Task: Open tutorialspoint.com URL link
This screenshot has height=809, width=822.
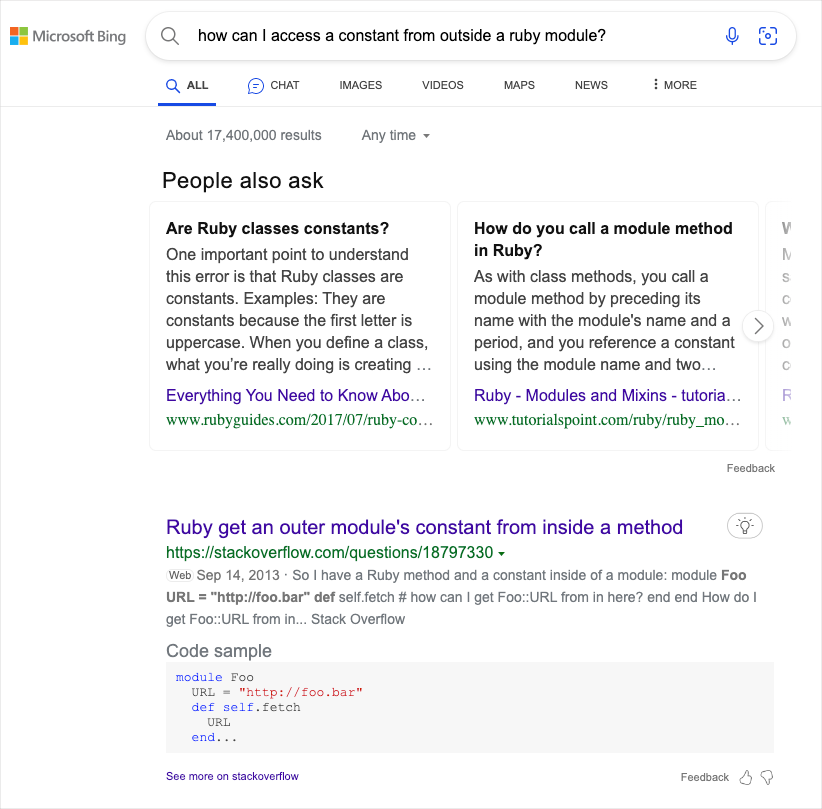Action: [x=607, y=420]
